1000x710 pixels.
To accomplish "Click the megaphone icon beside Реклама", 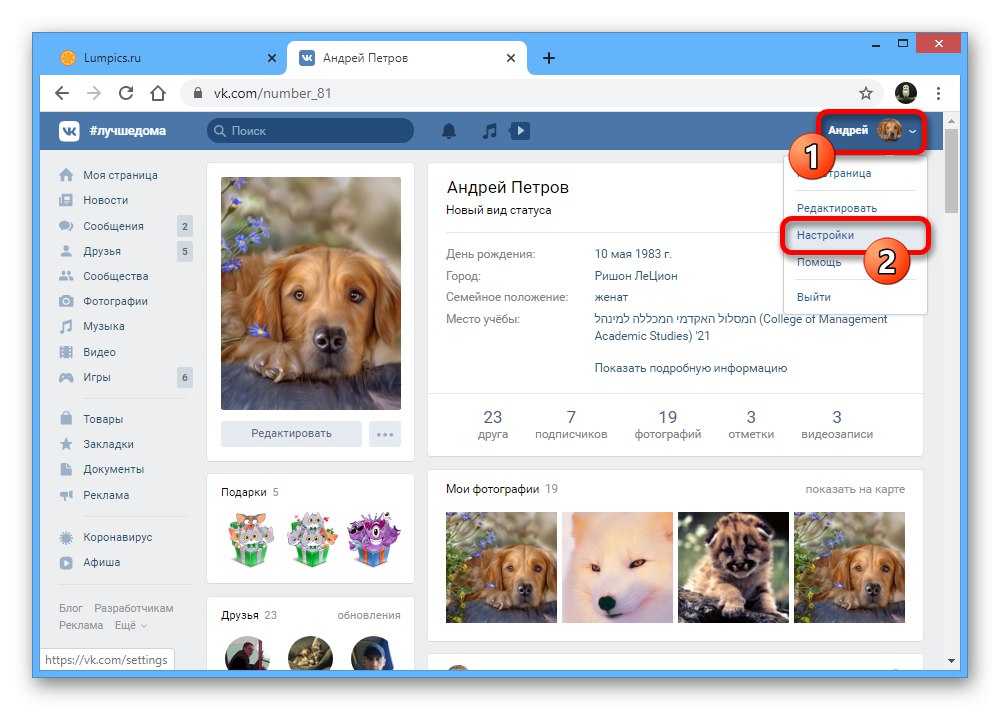I will [66, 495].
